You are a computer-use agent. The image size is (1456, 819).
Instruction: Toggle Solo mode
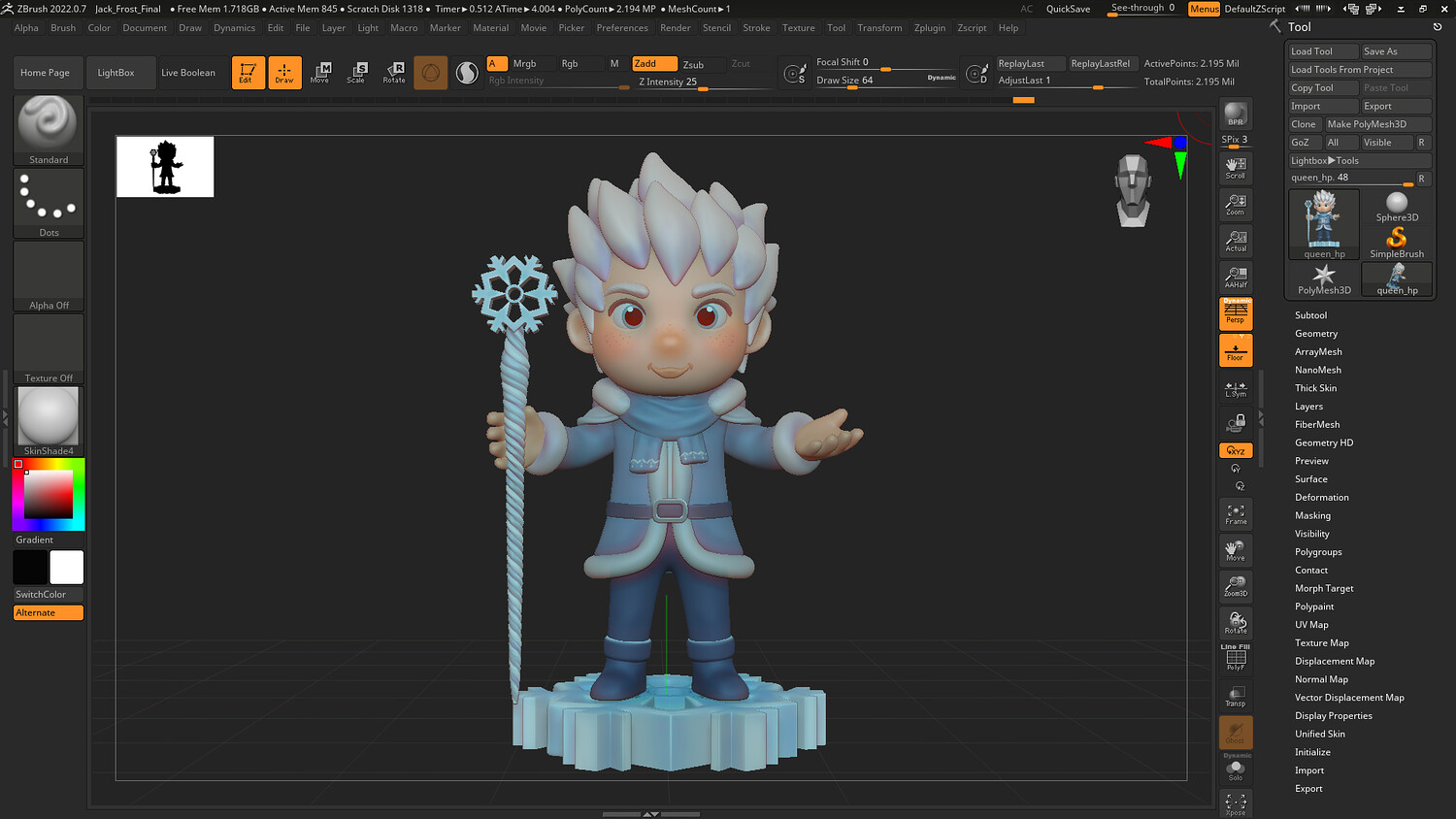(x=1236, y=769)
